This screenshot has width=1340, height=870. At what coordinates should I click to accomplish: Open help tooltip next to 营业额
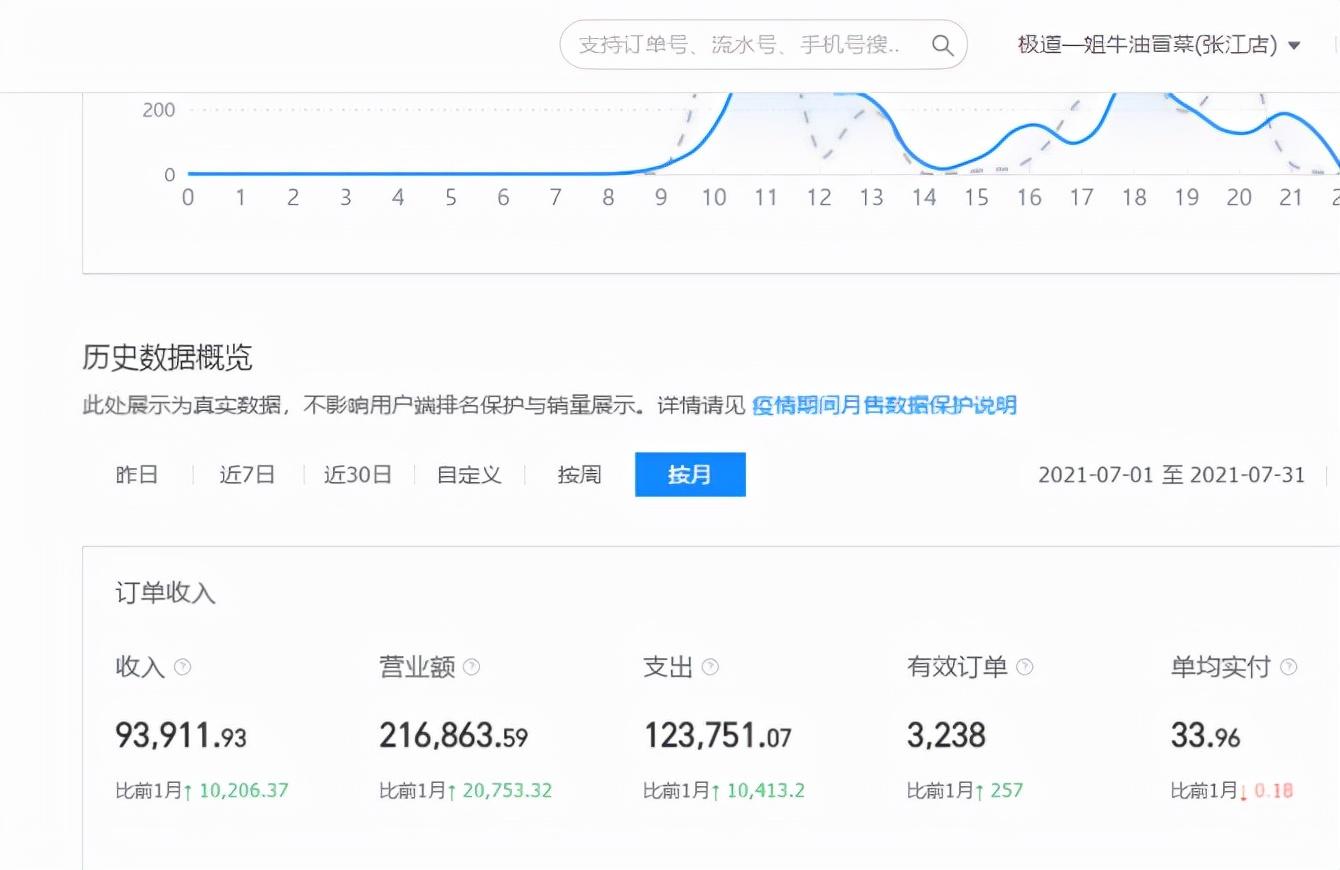[x=472, y=667]
